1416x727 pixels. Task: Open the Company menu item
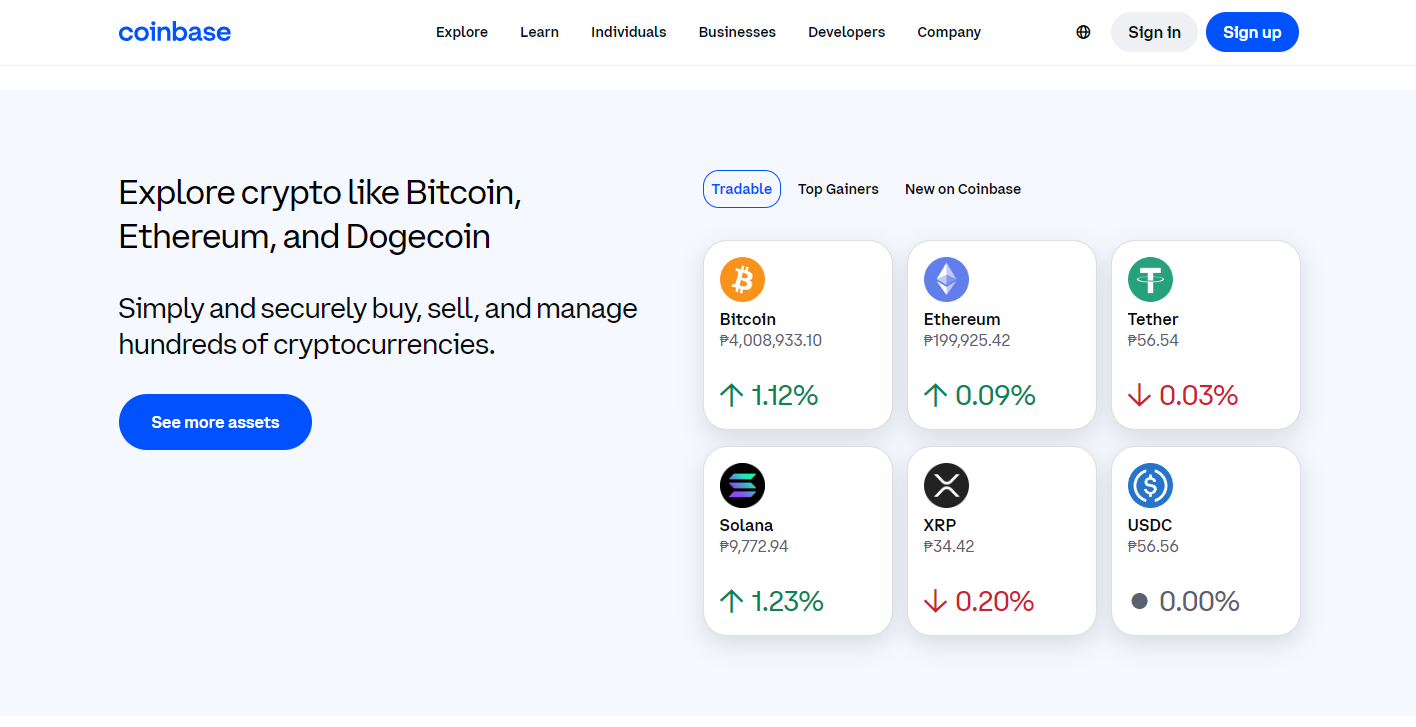(949, 32)
